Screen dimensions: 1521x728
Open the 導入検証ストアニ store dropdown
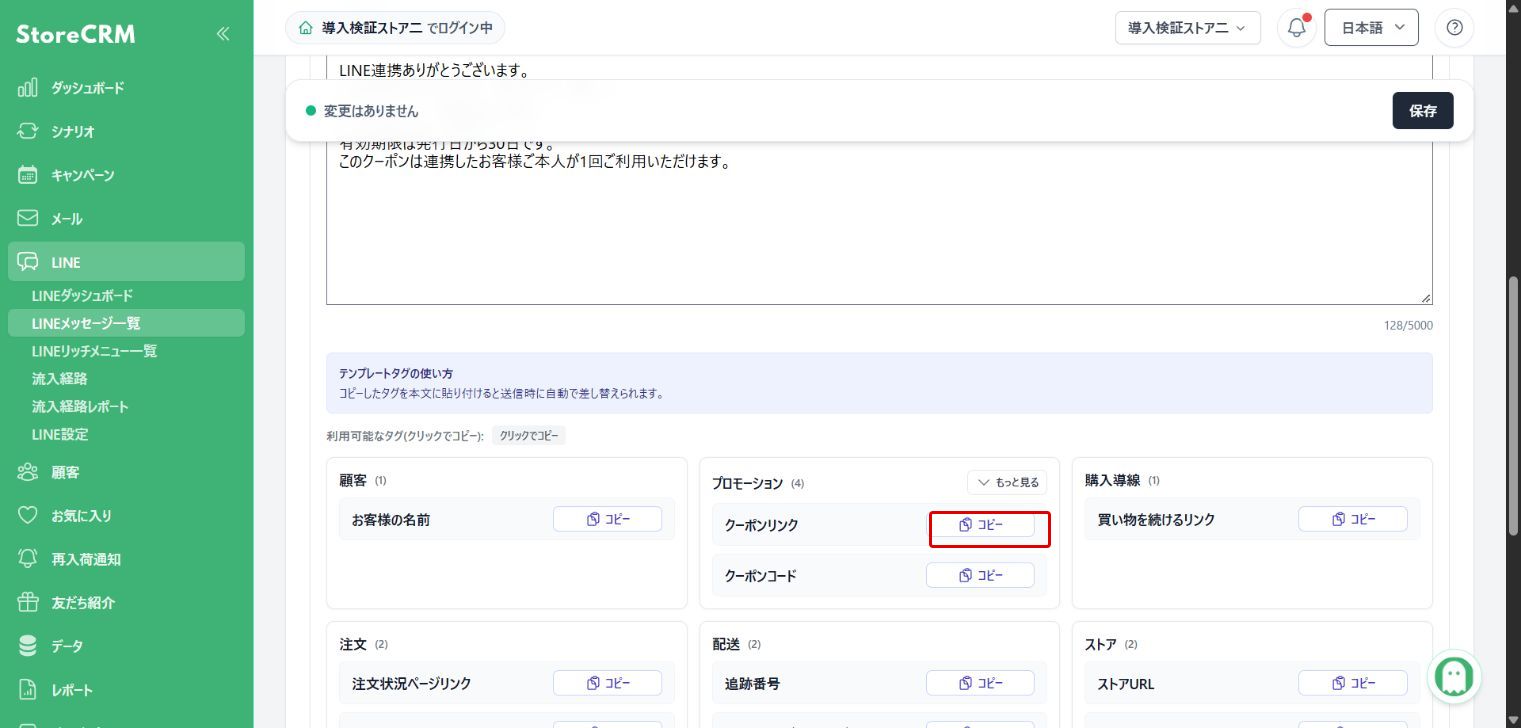[x=1188, y=28]
